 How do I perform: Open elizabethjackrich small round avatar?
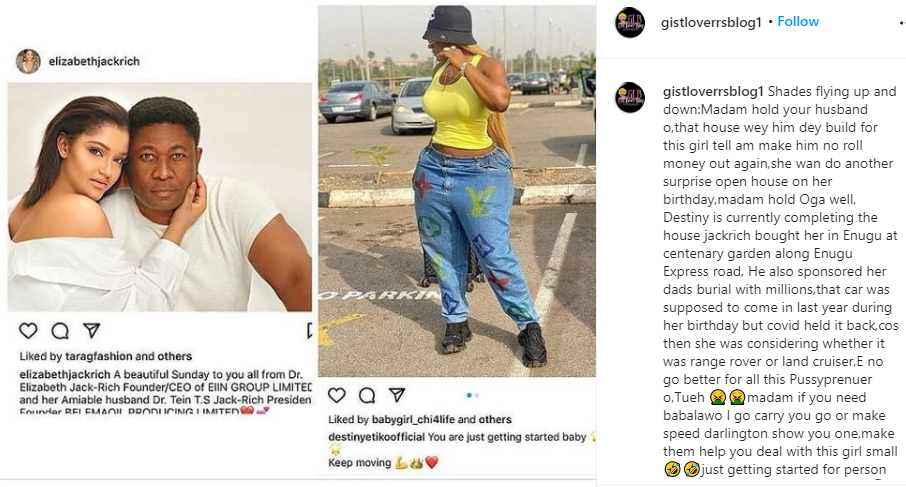point(28,61)
